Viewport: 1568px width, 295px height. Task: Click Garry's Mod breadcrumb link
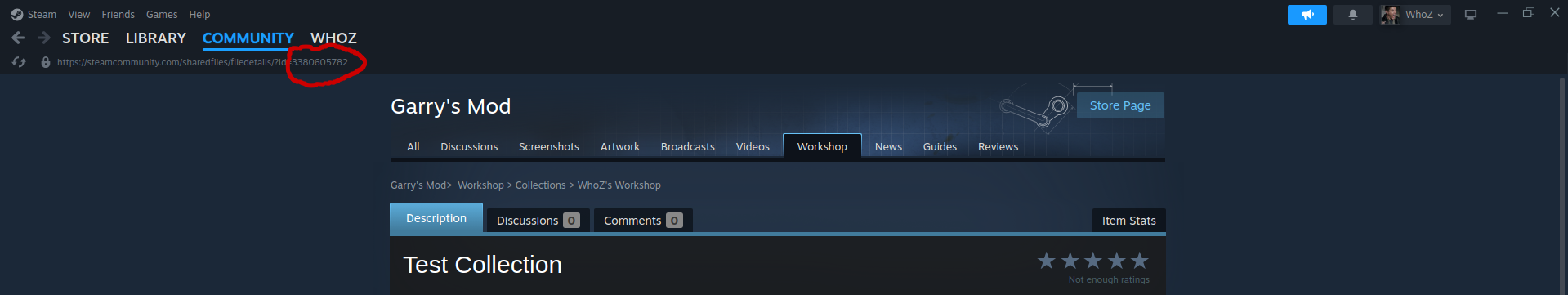418,185
